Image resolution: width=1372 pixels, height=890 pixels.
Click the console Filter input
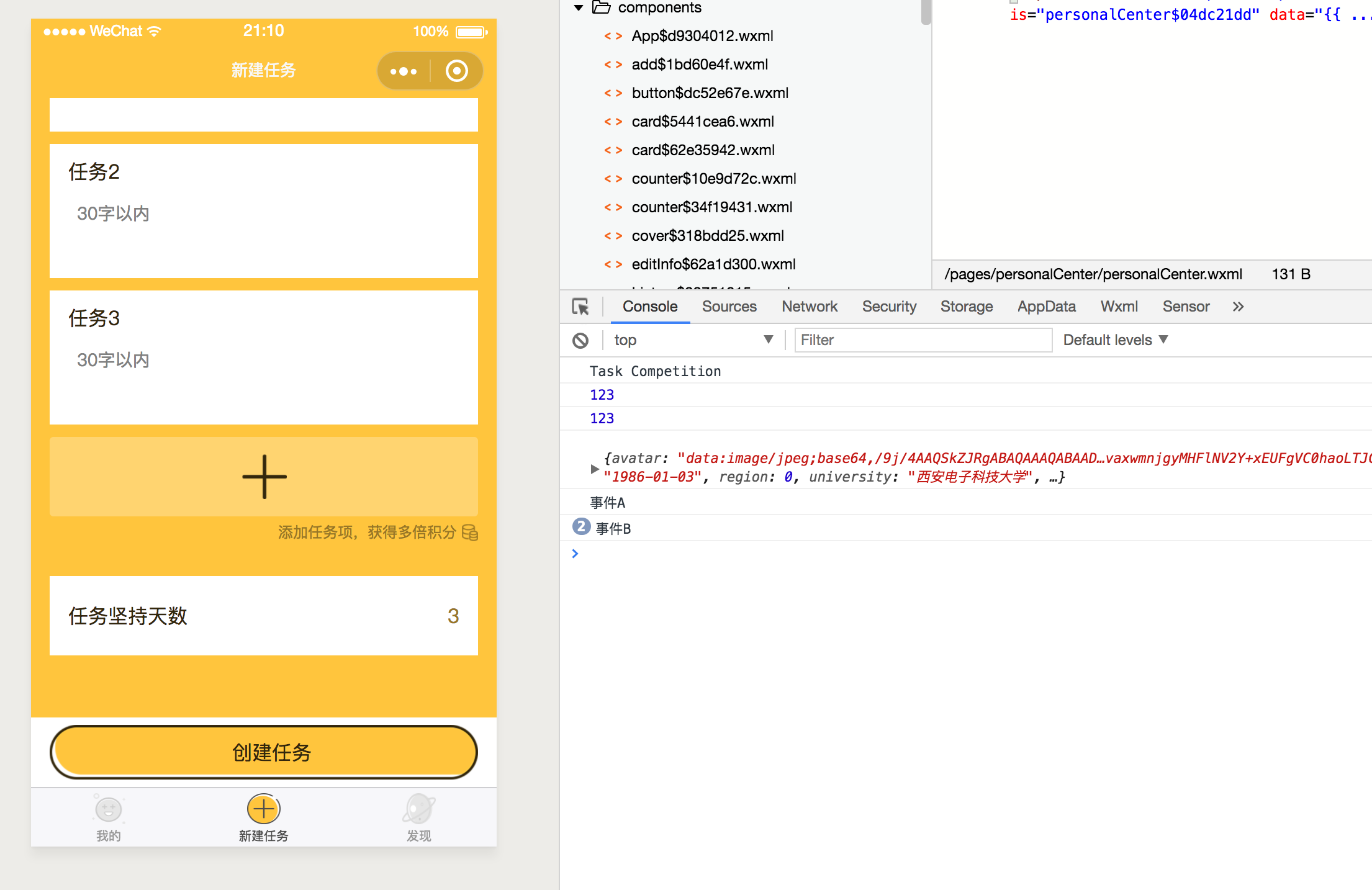tap(923, 340)
